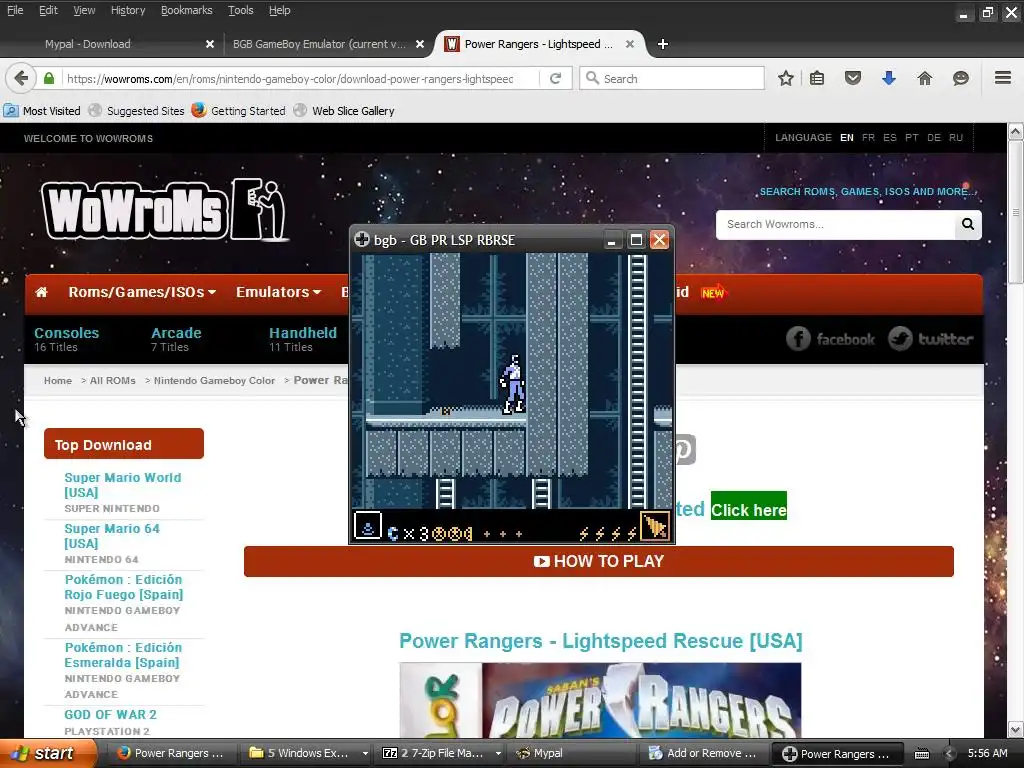Click the WoWroms search magnifier button
1024x768 pixels.
(968, 224)
